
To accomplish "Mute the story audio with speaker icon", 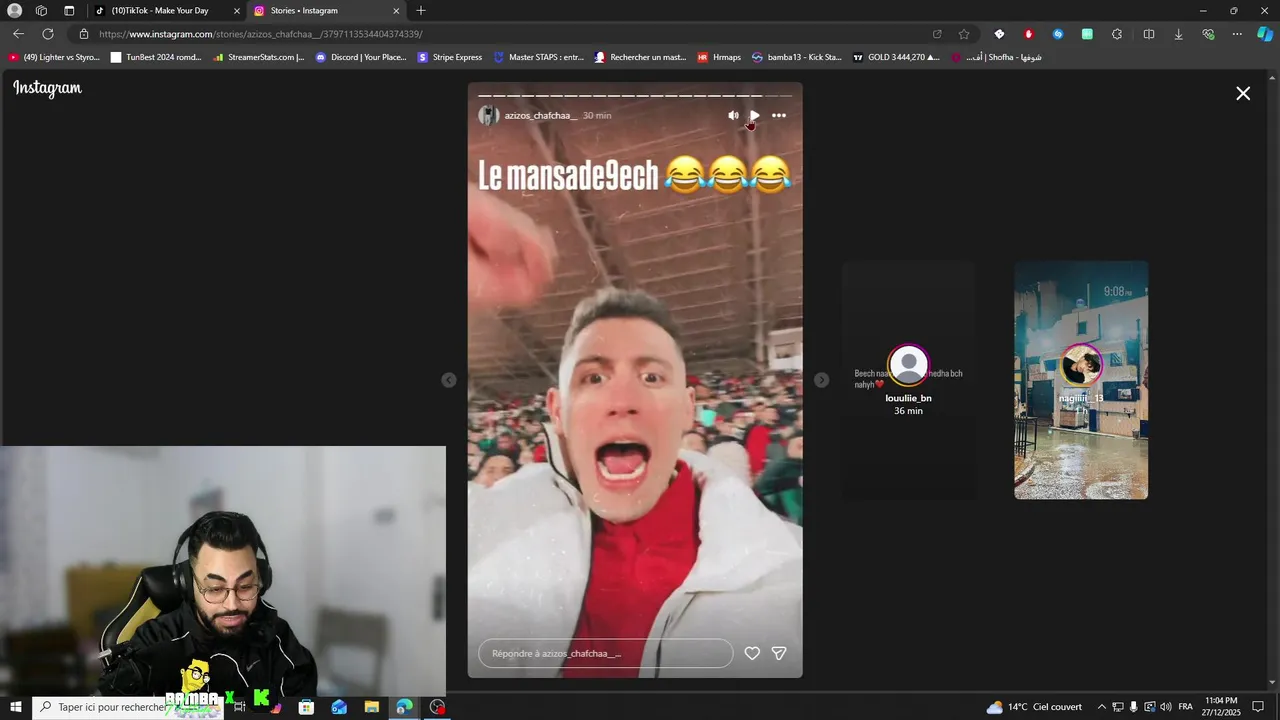I will coord(733,115).
